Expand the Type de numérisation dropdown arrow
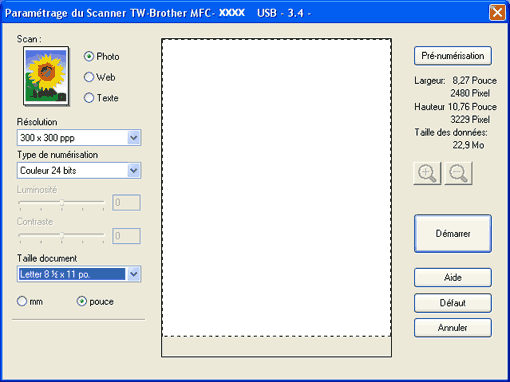 pyautogui.click(x=134, y=171)
